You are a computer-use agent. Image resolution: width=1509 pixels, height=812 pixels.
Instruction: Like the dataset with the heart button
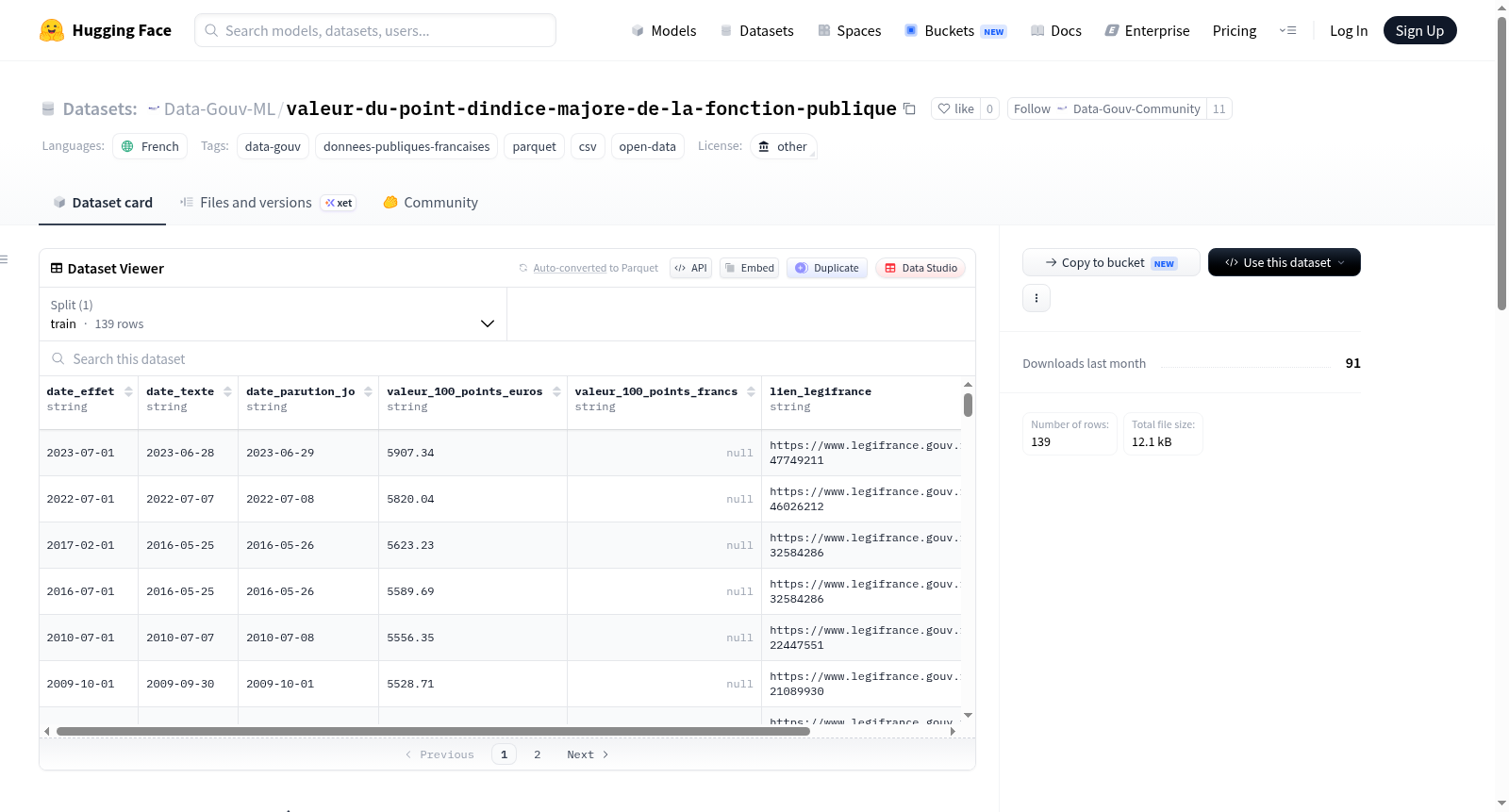955,108
